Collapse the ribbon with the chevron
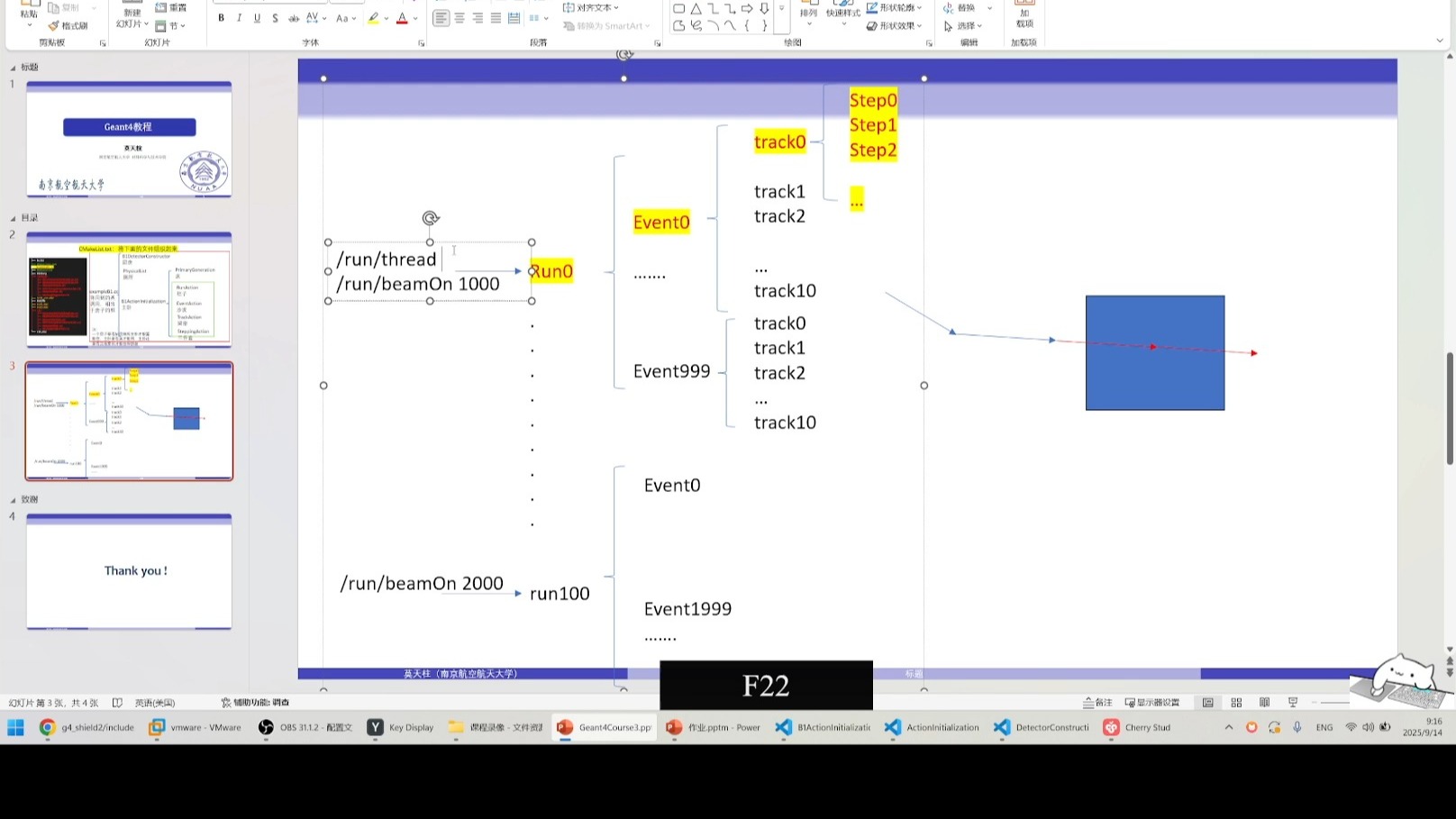 1440,41
